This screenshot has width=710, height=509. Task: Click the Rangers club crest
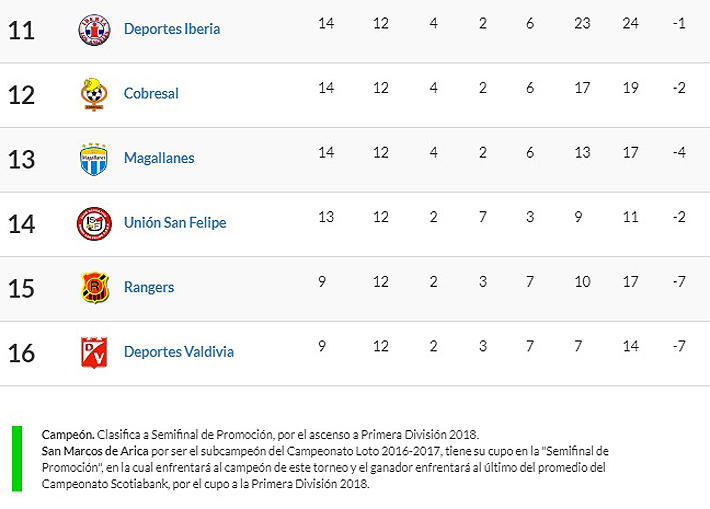coord(94,288)
